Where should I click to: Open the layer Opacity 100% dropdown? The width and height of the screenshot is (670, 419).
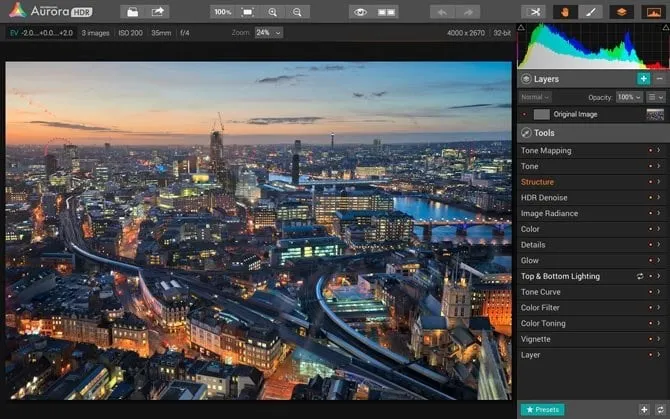629,97
